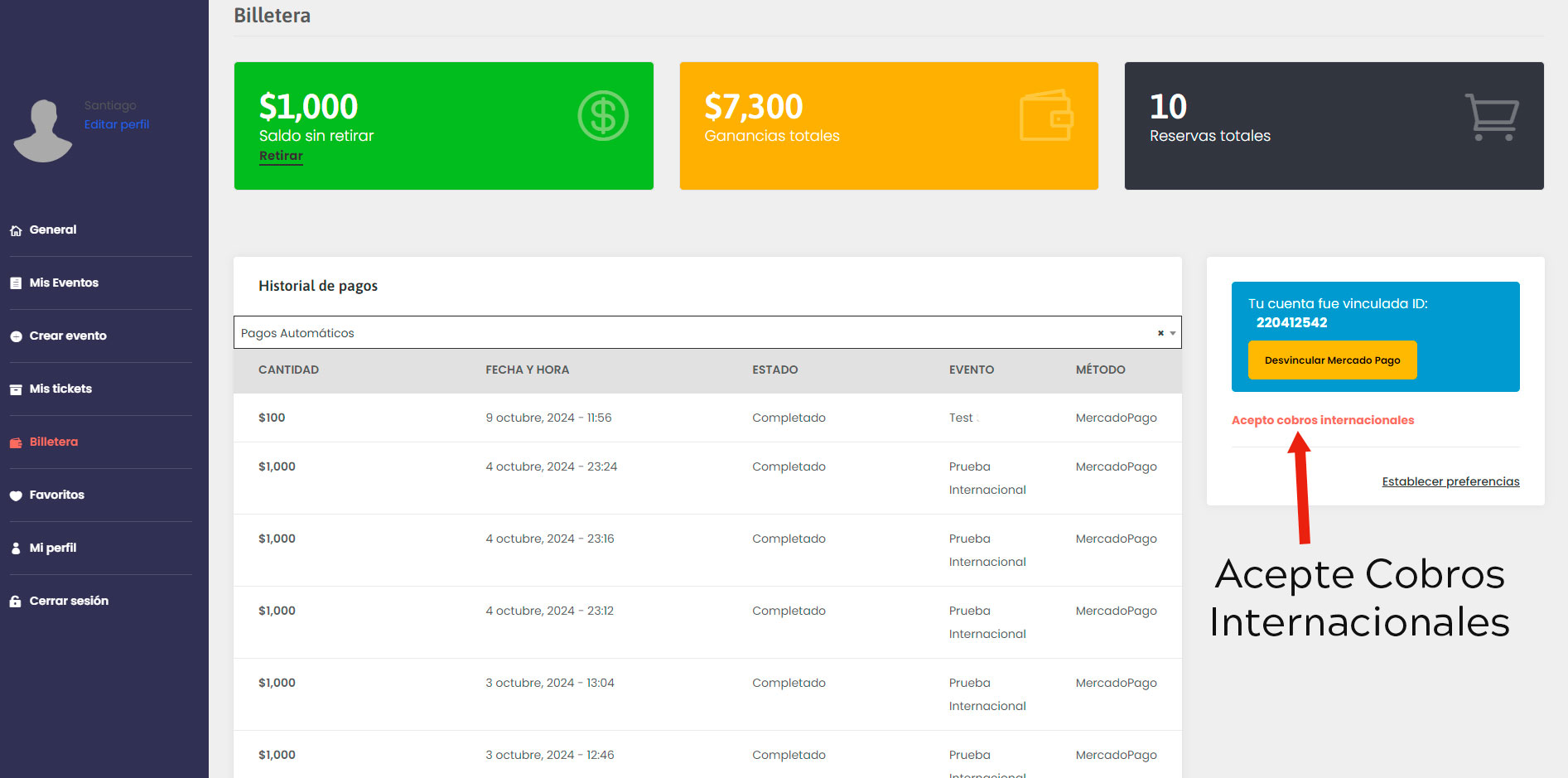Open Mis Eventos in the sidebar menu
Image resolution: width=1568 pixels, height=778 pixels.
(64, 283)
